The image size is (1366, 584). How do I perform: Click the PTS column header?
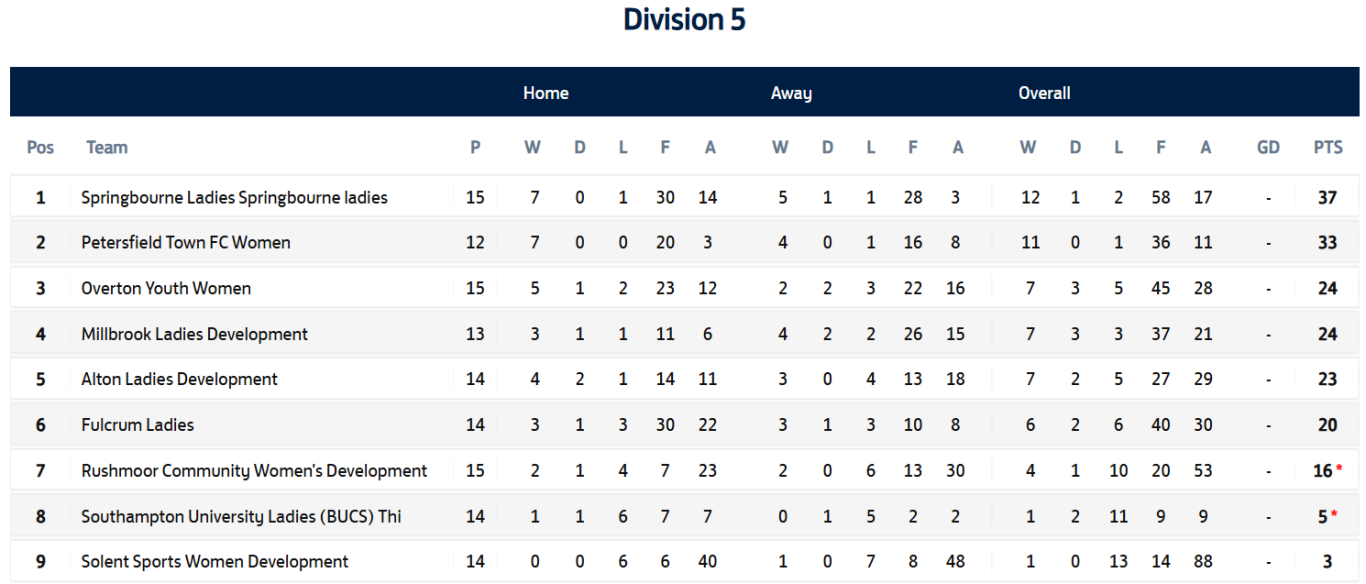coord(1328,147)
